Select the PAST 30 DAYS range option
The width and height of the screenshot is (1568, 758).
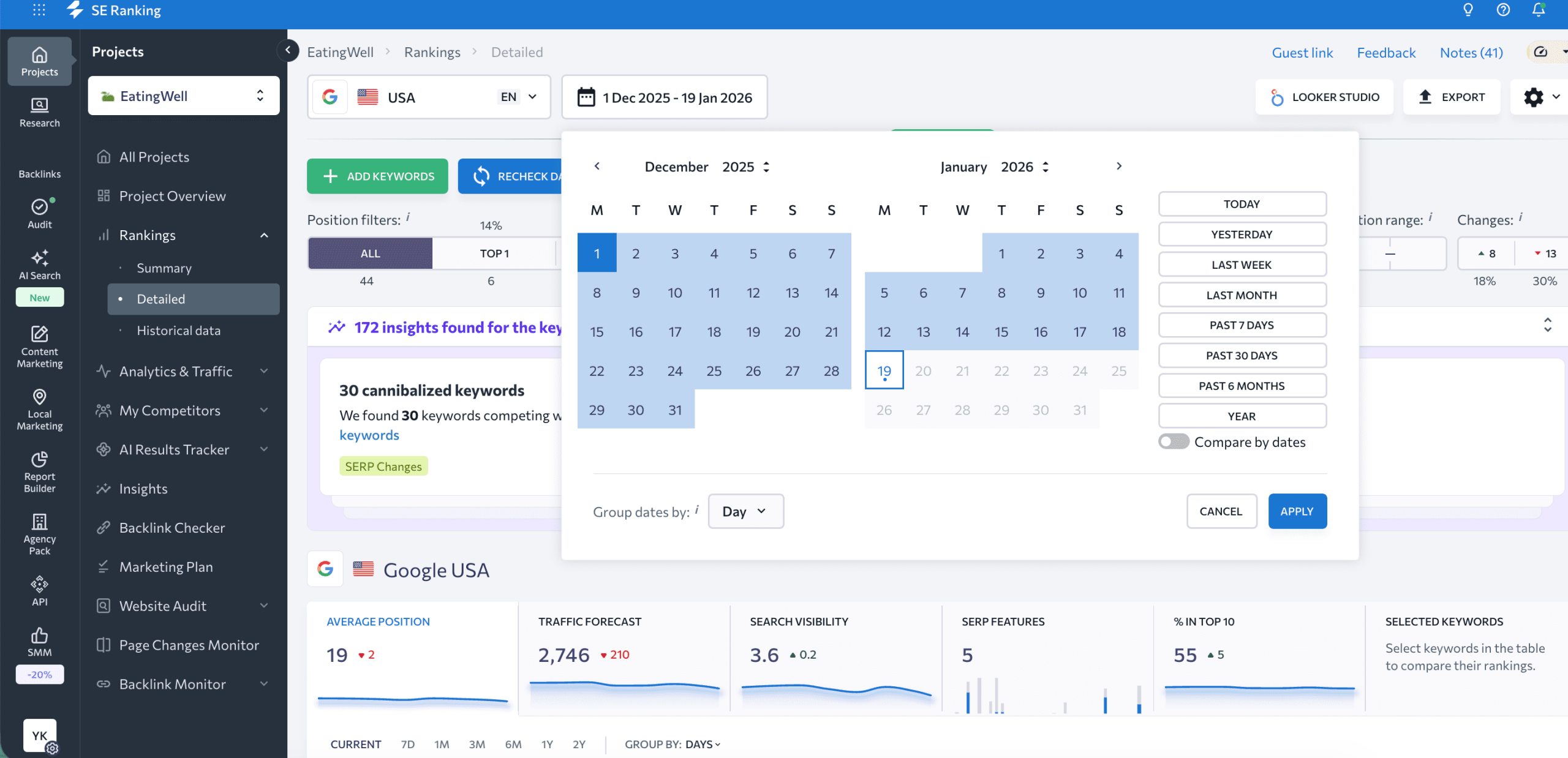(x=1242, y=355)
